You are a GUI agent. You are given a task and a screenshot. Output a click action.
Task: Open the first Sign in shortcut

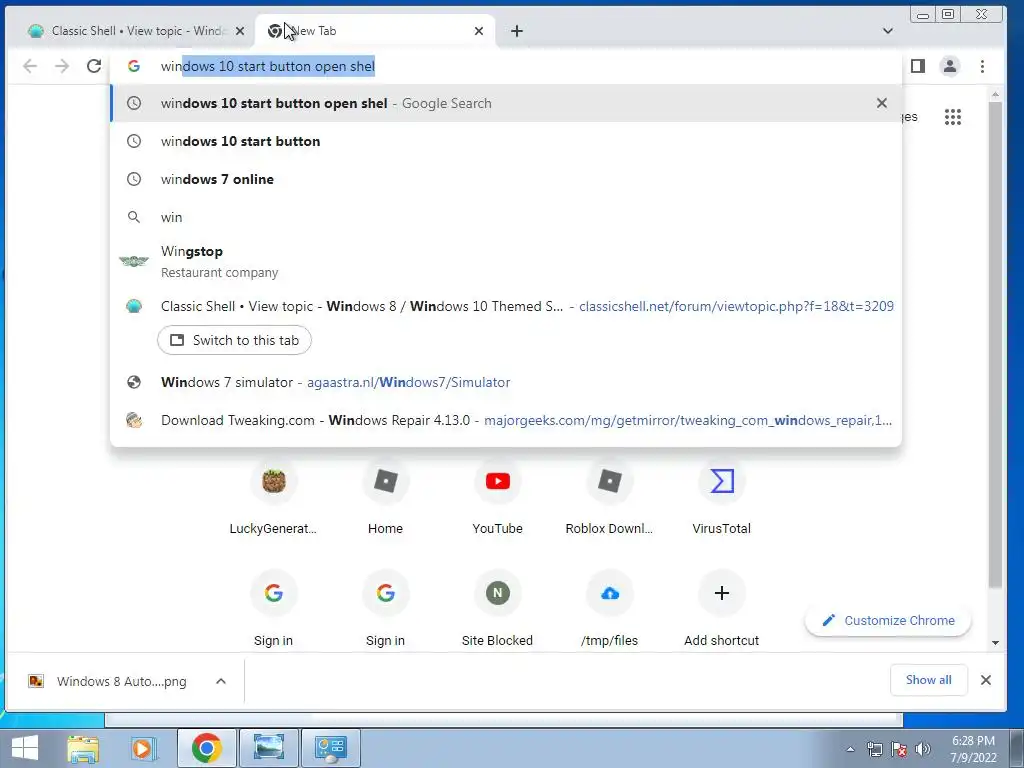tap(274, 607)
